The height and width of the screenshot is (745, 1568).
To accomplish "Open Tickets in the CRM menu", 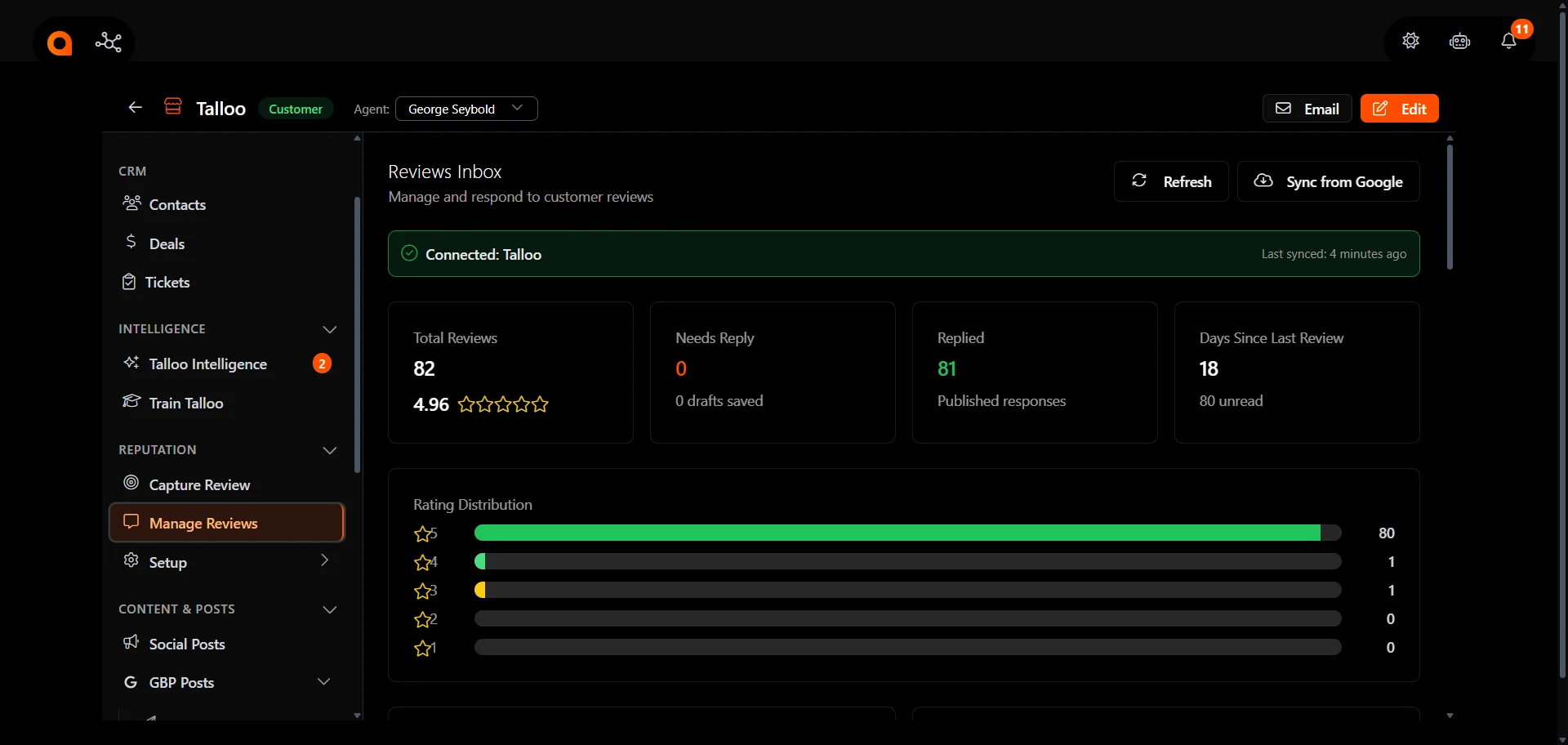I will point(227,282).
